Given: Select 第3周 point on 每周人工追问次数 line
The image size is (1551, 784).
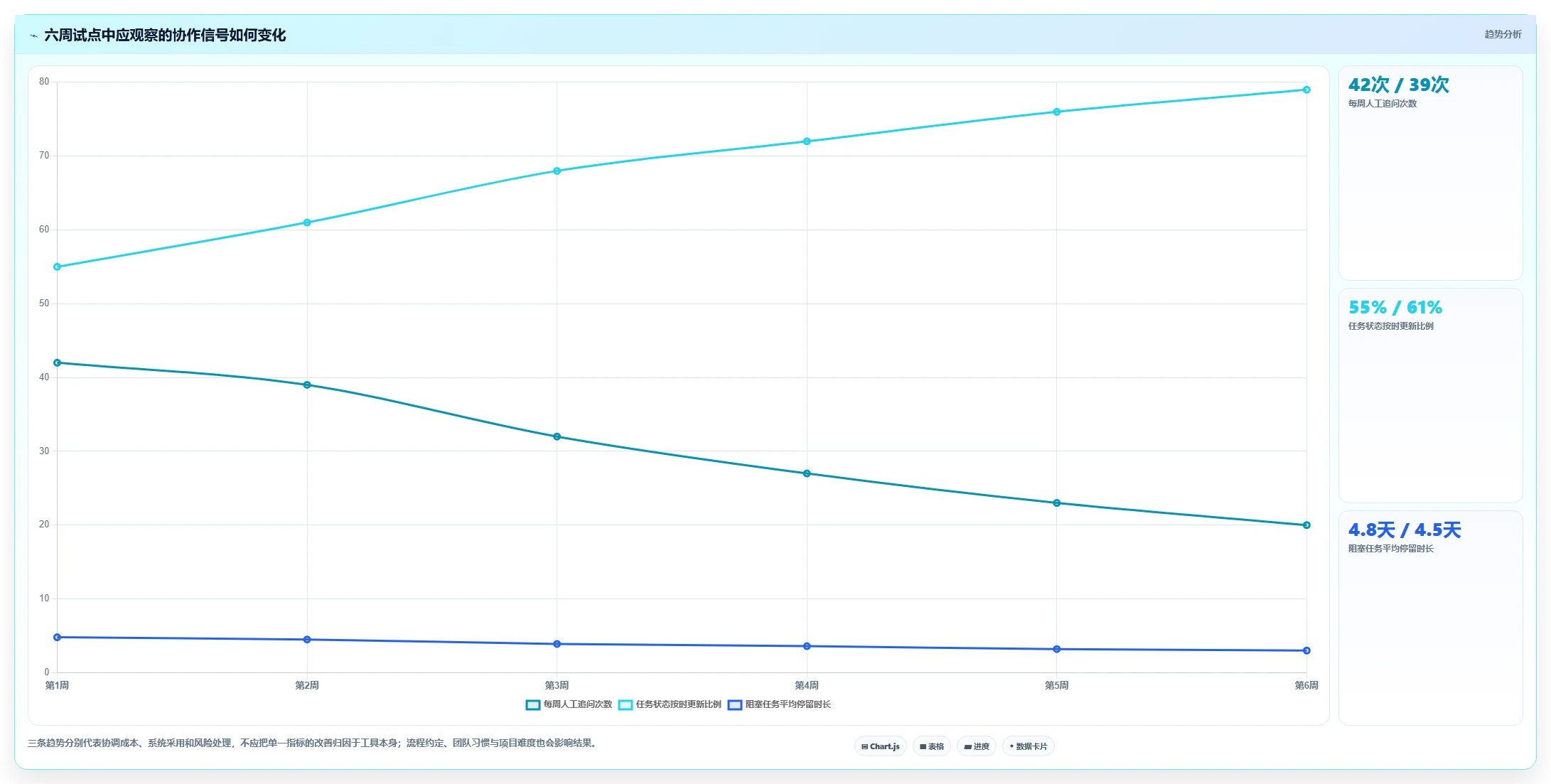Looking at the screenshot, I should 557,436.
